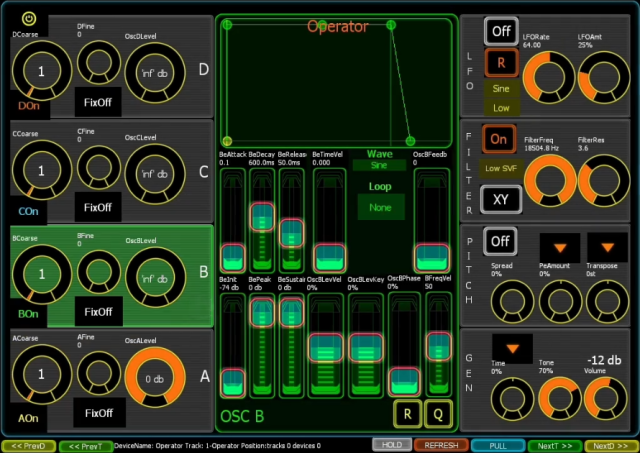Click the DCoarse knob
Image resolution: width=640 pixels, height=453 pixels.
click(41, 71)
